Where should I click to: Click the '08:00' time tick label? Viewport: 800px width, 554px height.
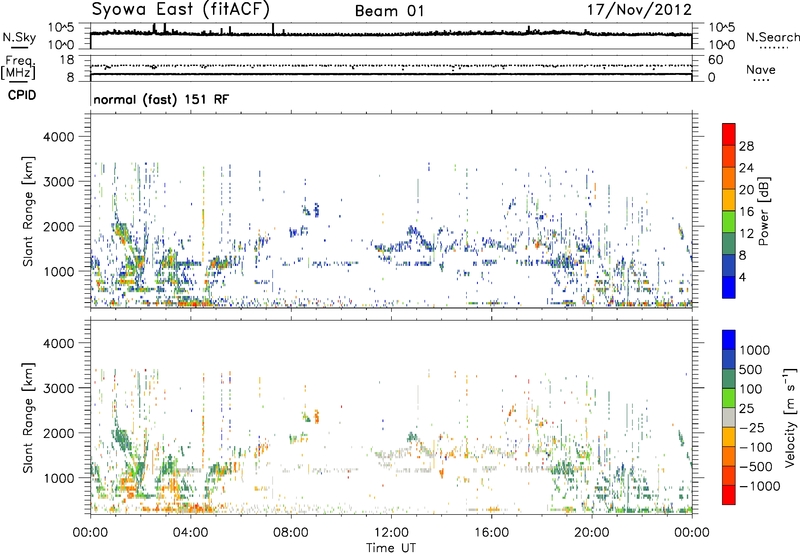point(291,533)
